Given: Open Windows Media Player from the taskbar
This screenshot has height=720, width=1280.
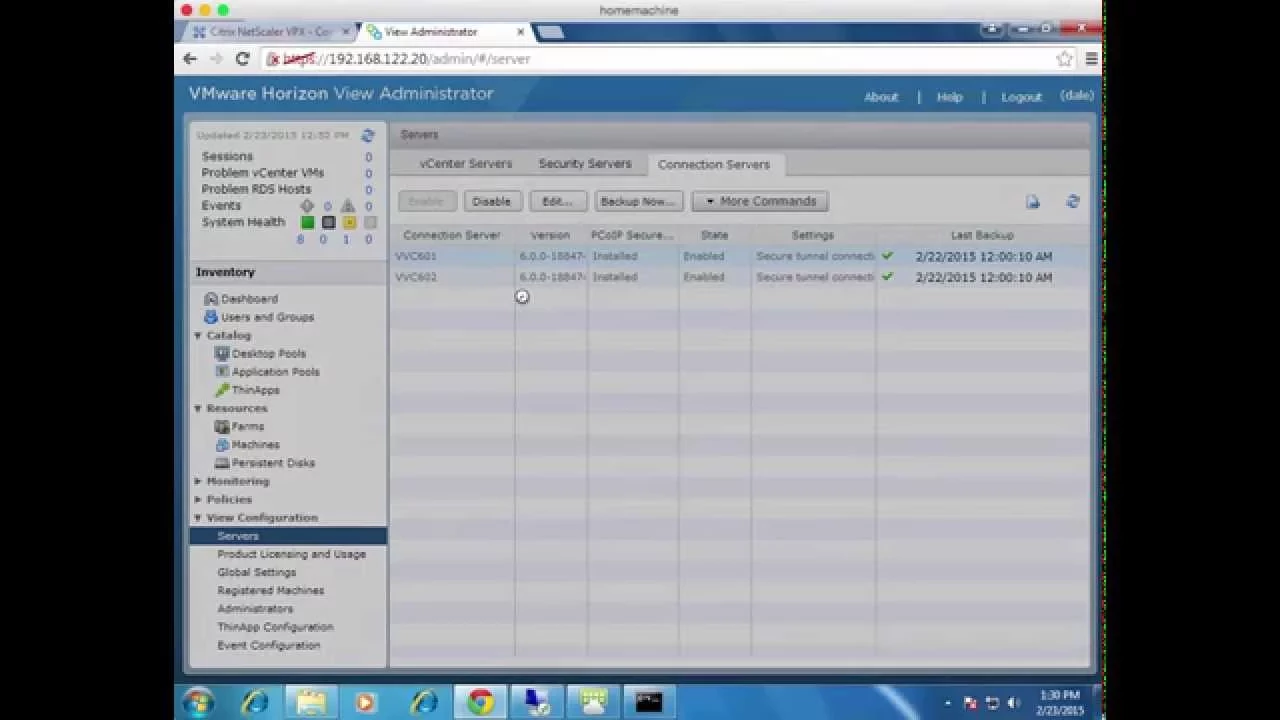Looking at the screenshot, I should click(x=367, y=702).
